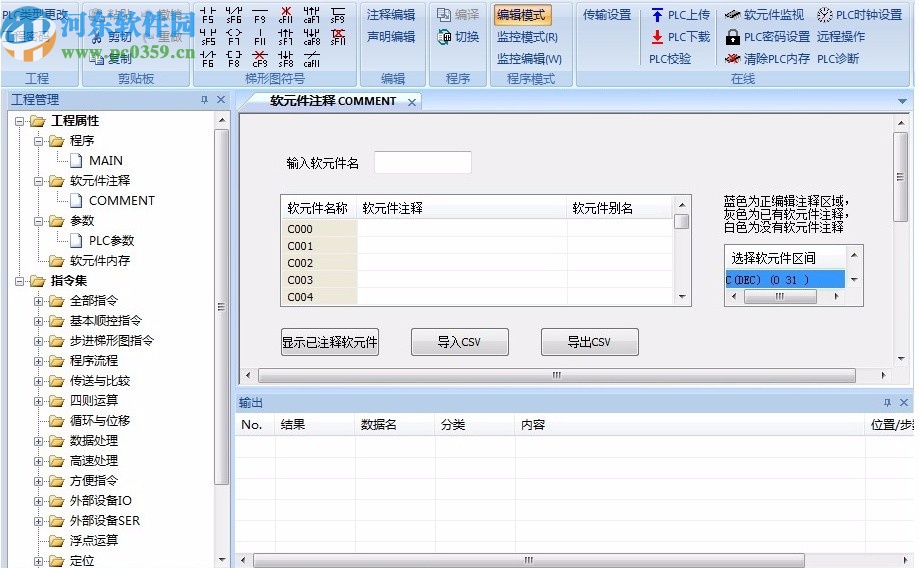
Task: Click the comment view horizontal scrollbar
Action: [557, 375]
